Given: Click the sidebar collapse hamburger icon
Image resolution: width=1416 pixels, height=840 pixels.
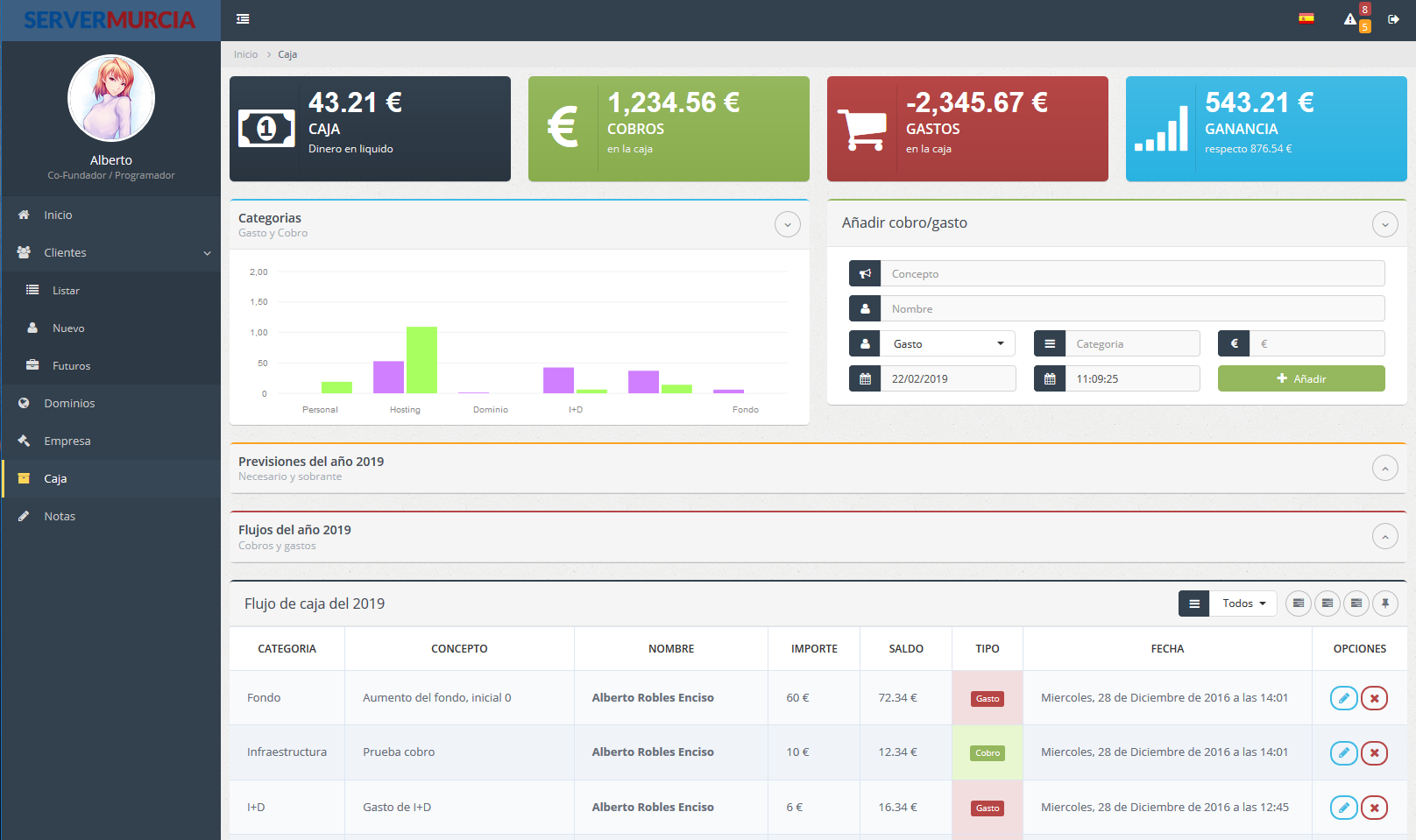Looking at the screenshot, I should click(243, 19).
